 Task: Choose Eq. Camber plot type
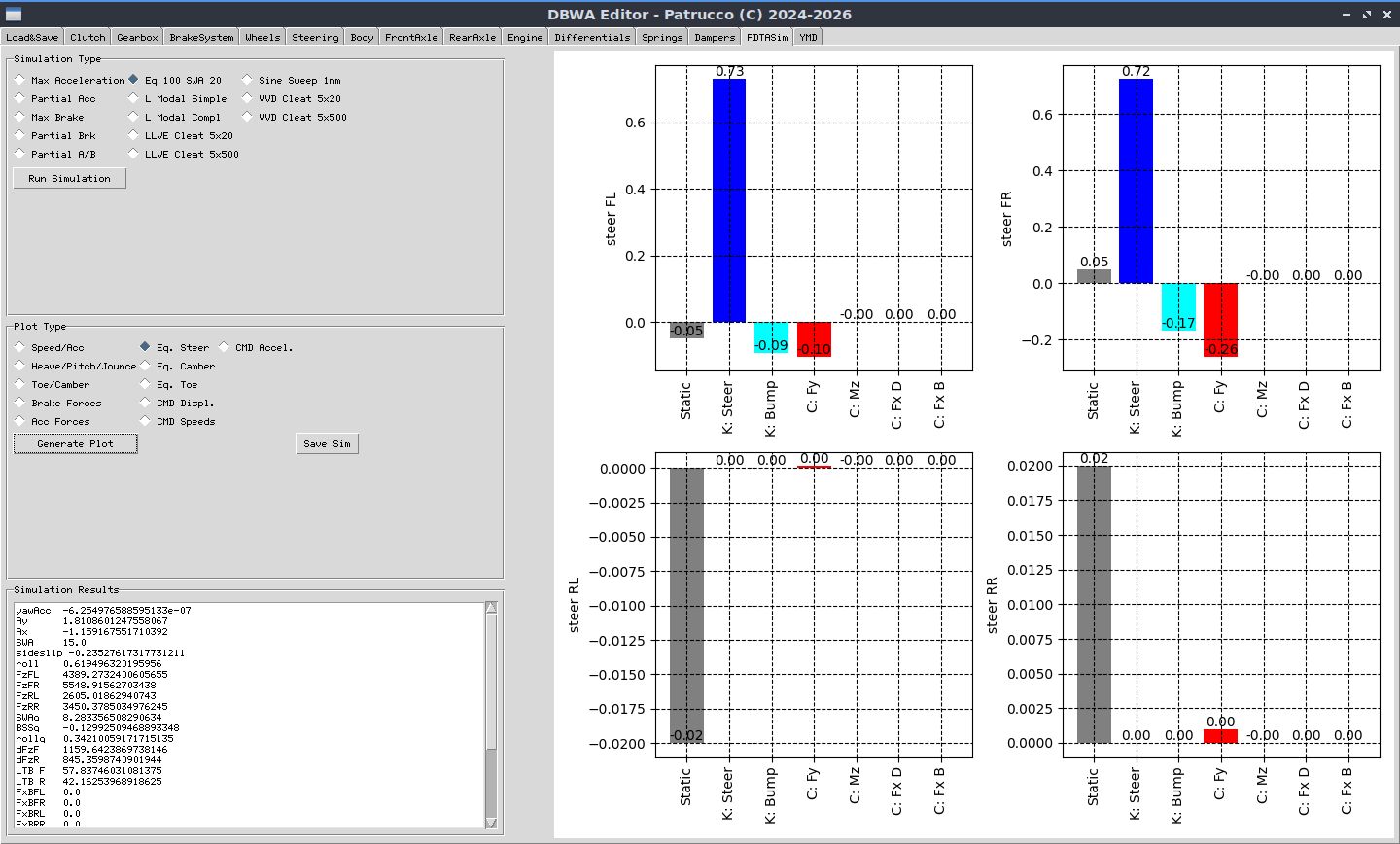[x=178, y=366]
